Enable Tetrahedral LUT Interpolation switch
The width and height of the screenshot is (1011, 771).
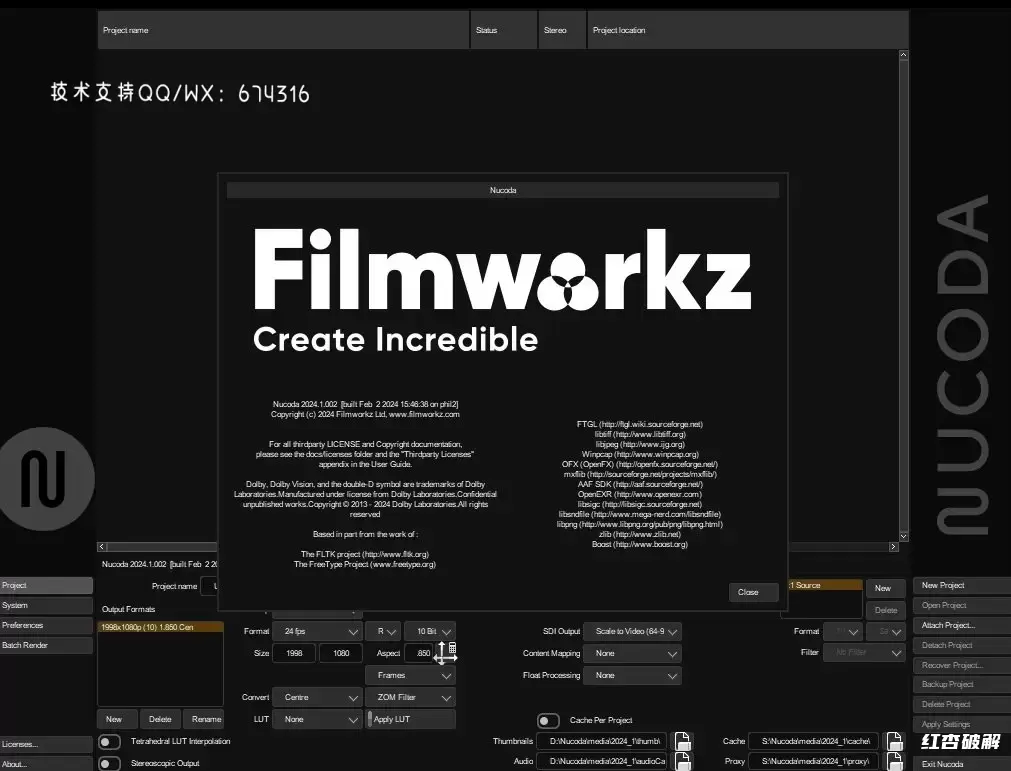[x=110, y=742]
